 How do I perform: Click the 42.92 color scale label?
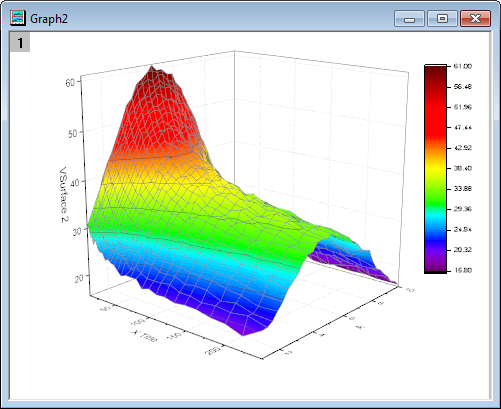point(463,148)
